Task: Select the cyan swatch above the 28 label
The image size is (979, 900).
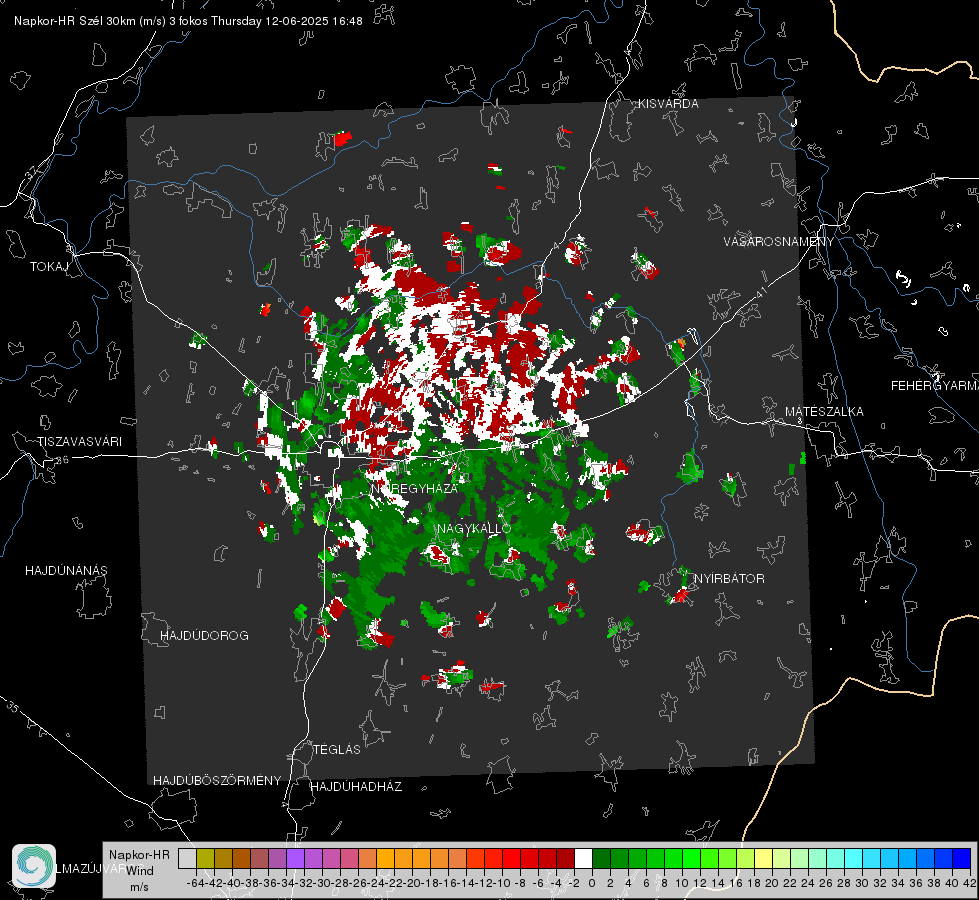Action: pyautogui.click(x=853, y=858)
